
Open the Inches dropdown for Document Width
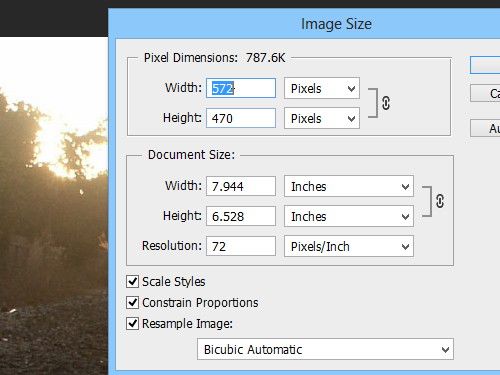click(349, 186)
